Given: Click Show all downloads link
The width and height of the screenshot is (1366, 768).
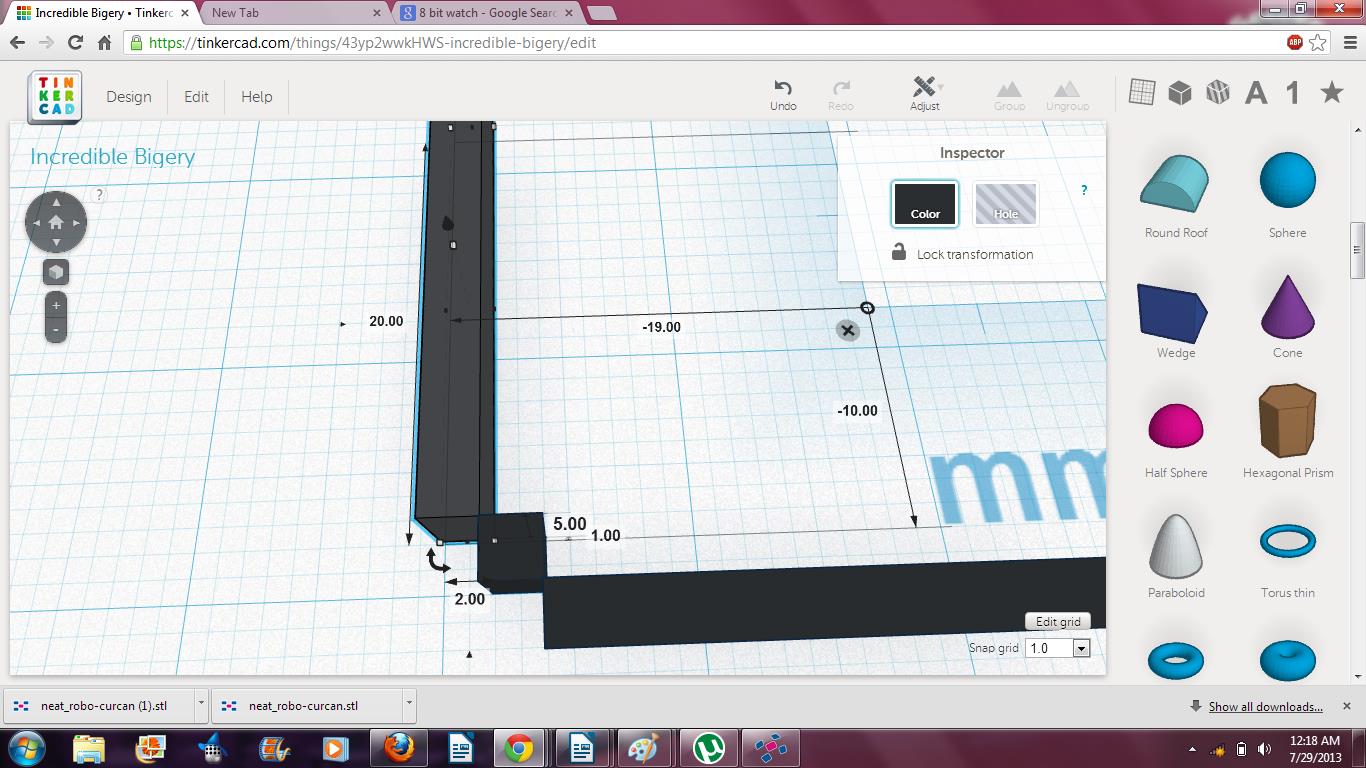Looking at the screenshot, I should point(1265,706).
